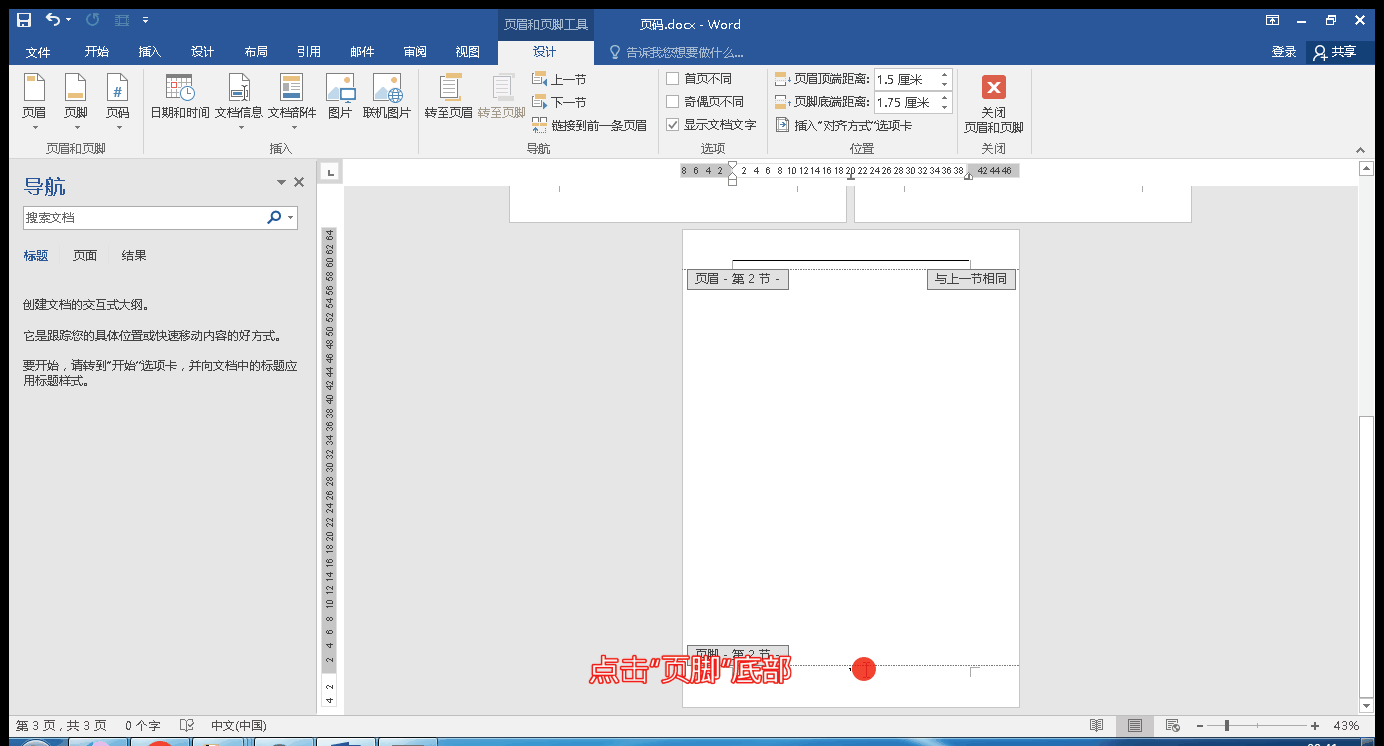The width and height of the screenshot is (1384, 746).
Task: Expand the Undo history dropdown arrow
Action: (x=68, y=20)
